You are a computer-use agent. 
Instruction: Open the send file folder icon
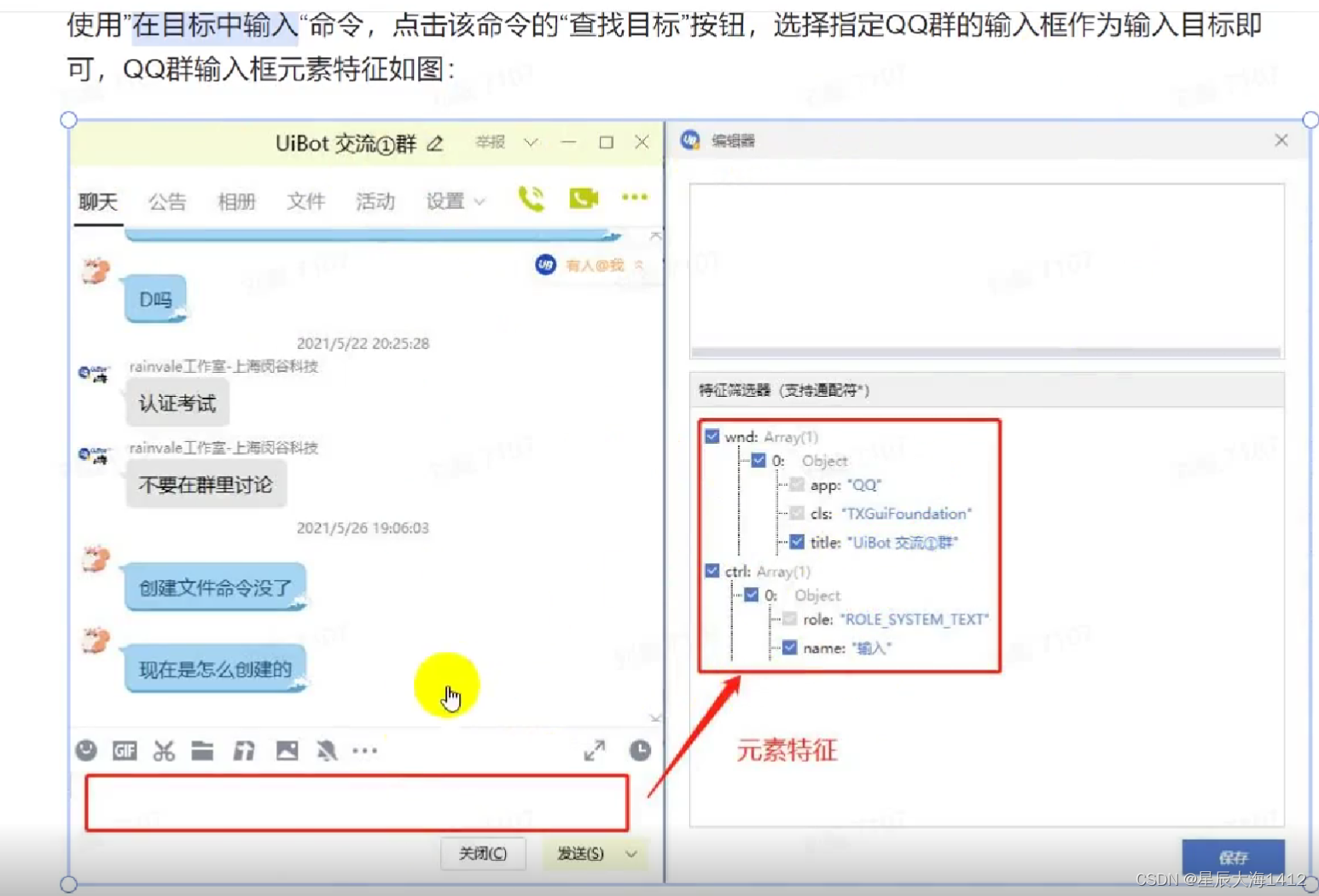tap(202, 750)
